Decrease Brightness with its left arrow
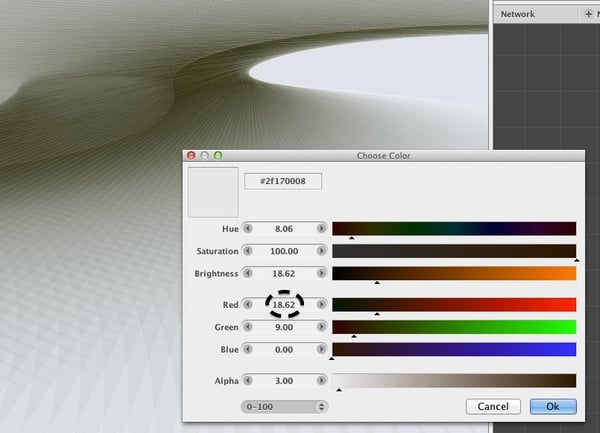The height and width of the screenshot is (433, 600). pos(248,273)
